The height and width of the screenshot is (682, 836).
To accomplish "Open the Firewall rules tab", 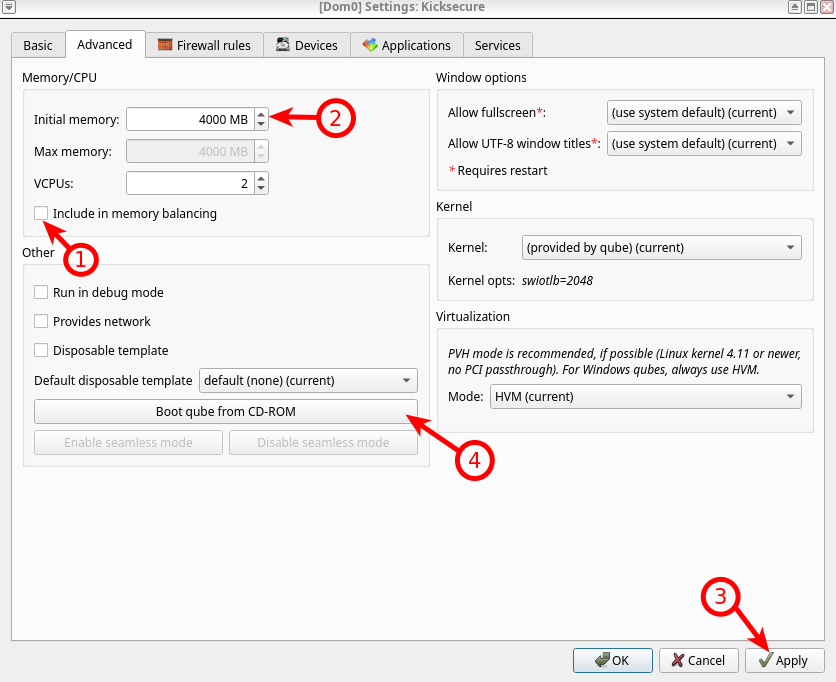I will click(205, 45).
